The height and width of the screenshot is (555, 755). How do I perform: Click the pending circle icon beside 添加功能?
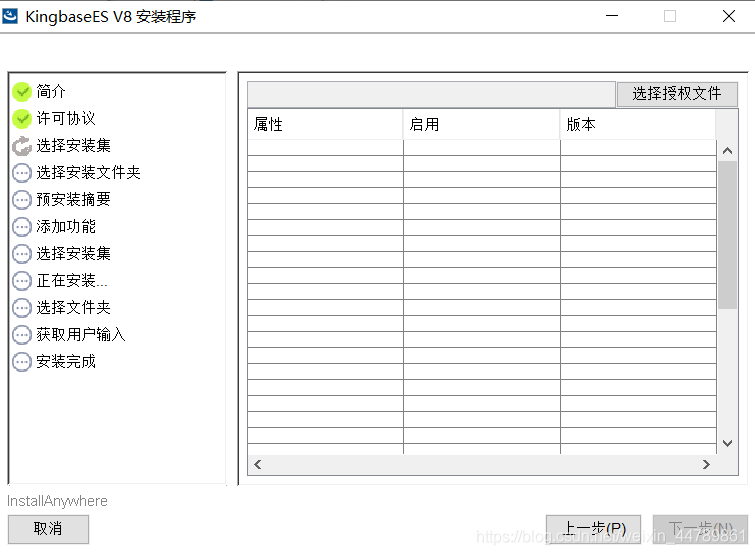[22, 227]
